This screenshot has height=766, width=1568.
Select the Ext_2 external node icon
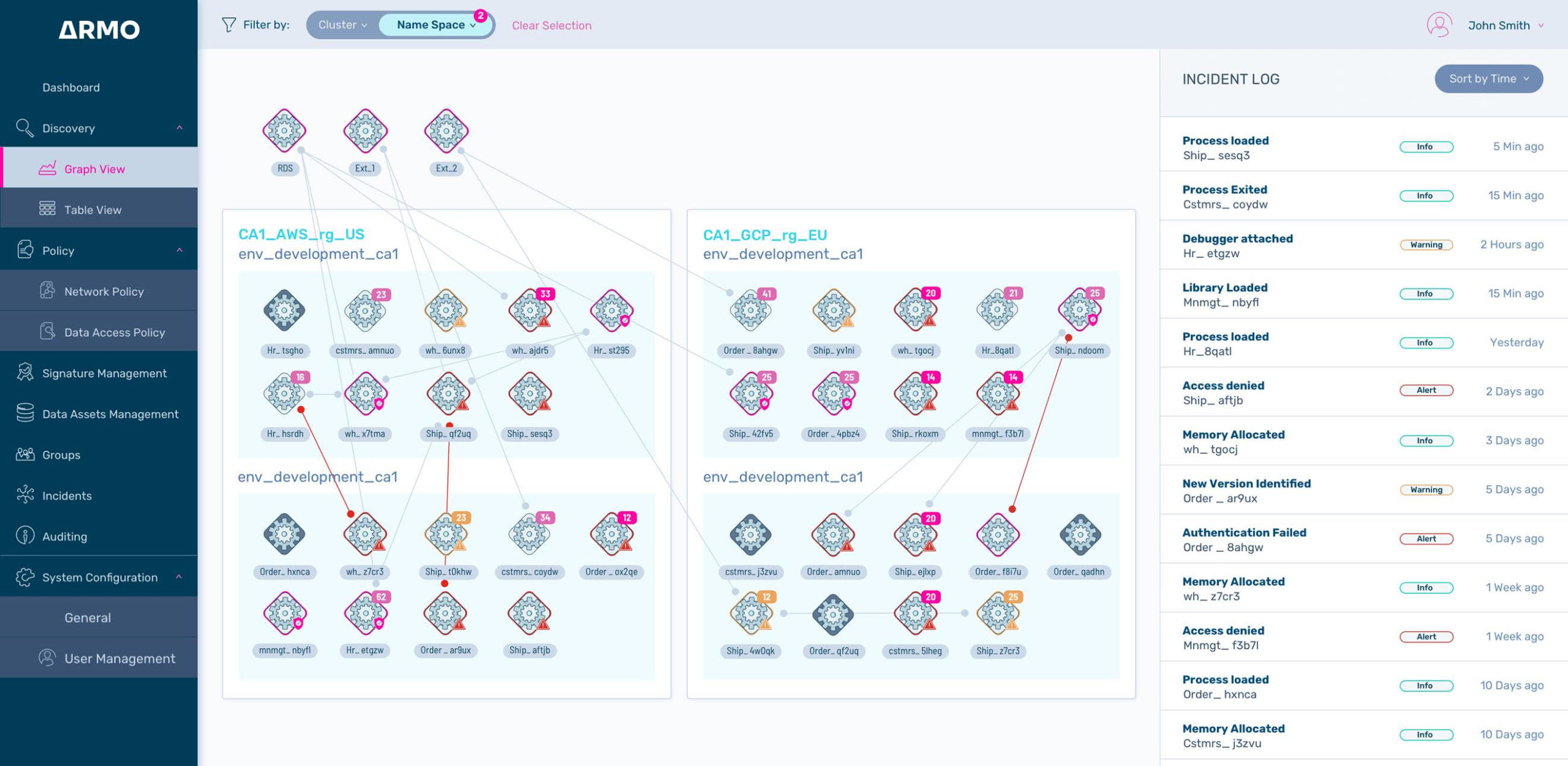tap(447, 130)
